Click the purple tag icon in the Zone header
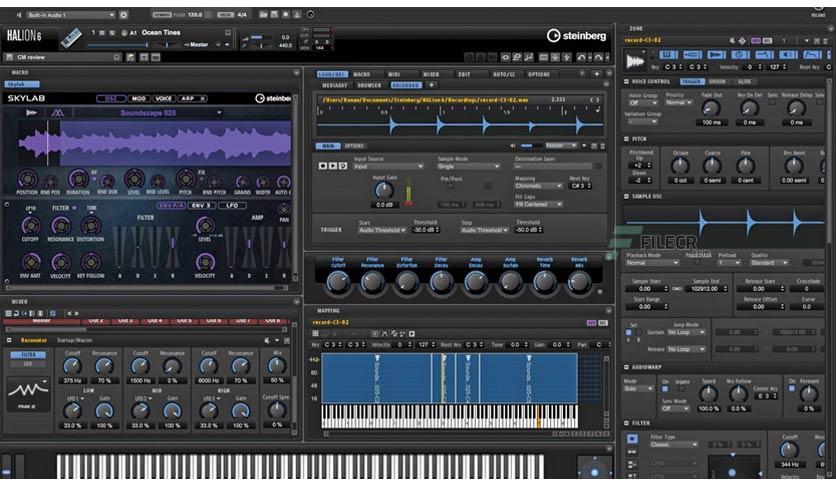 click(x=755, y=41)
